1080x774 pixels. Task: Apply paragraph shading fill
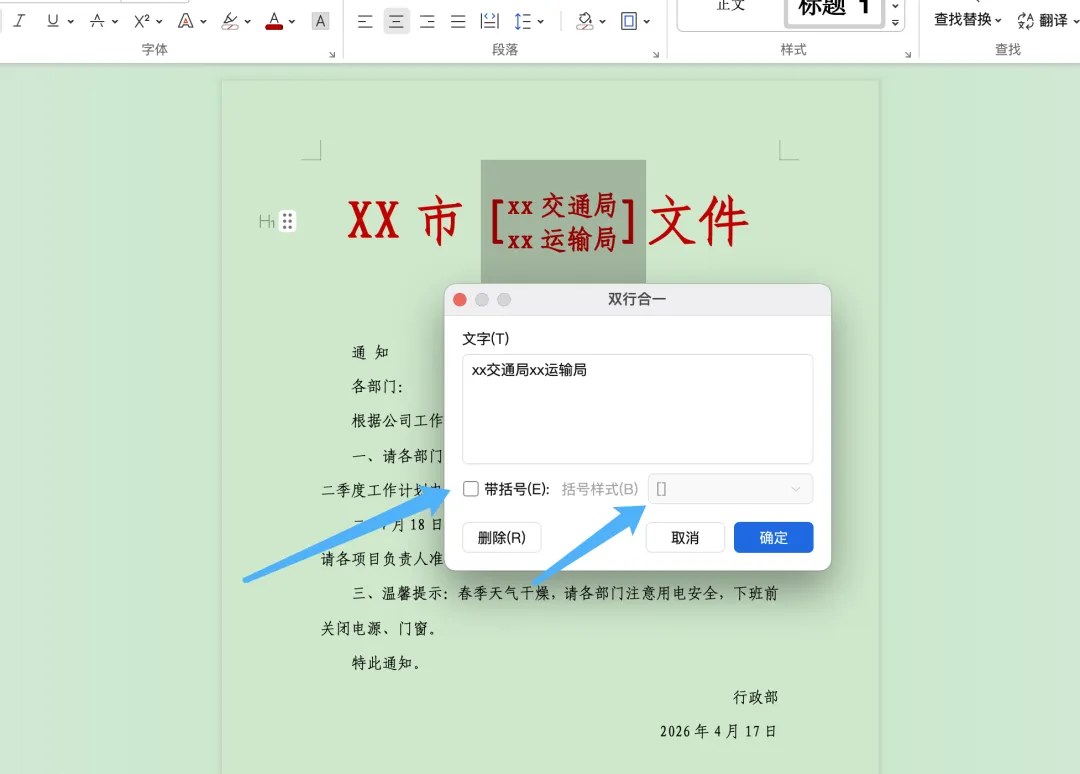[585, 21]
